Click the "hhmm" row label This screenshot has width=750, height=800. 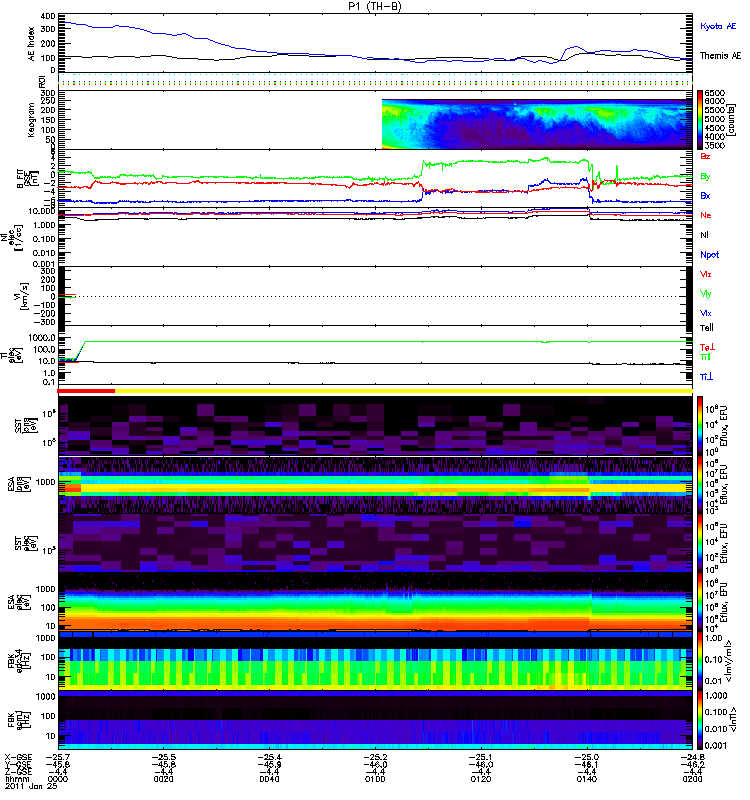15,779
